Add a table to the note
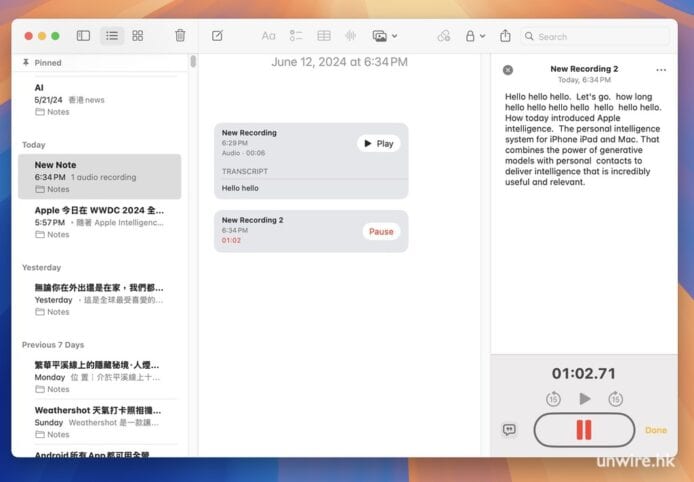This screenshot has height=482, width=694. pos(324,36)
